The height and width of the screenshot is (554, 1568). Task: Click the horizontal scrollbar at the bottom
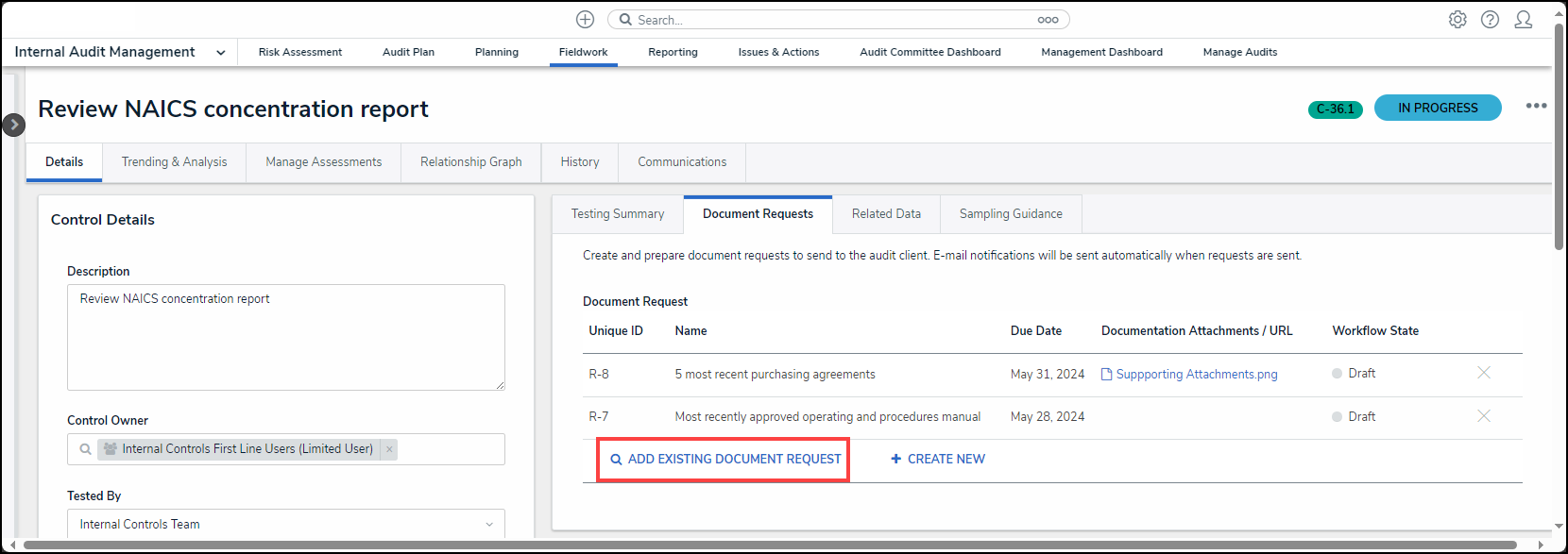tap(769, 546)
